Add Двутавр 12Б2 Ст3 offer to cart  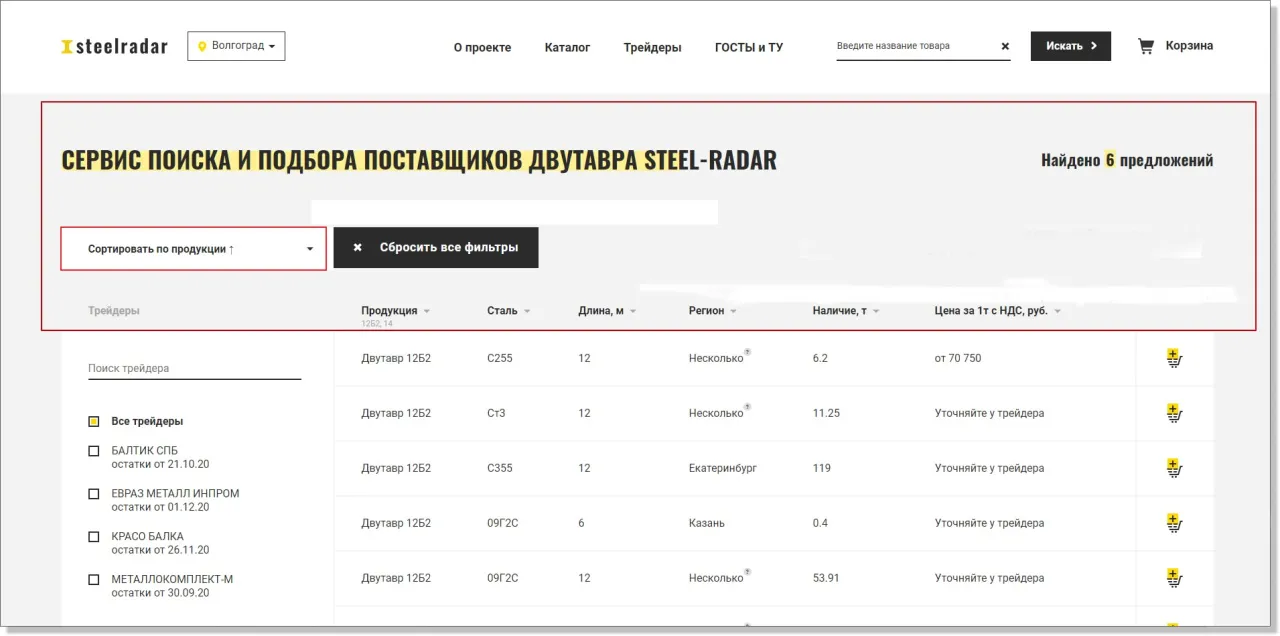[1174, 412]
